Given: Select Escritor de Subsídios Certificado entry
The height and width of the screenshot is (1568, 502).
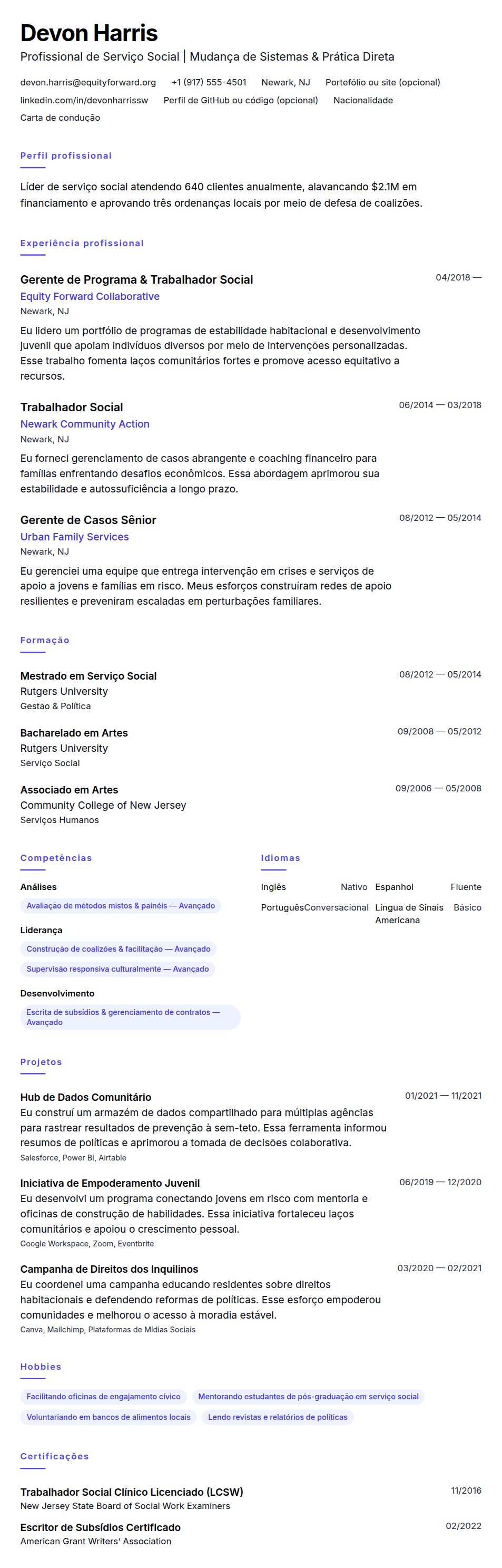Looking at the screenshot, I should [x=101, y=1527].
